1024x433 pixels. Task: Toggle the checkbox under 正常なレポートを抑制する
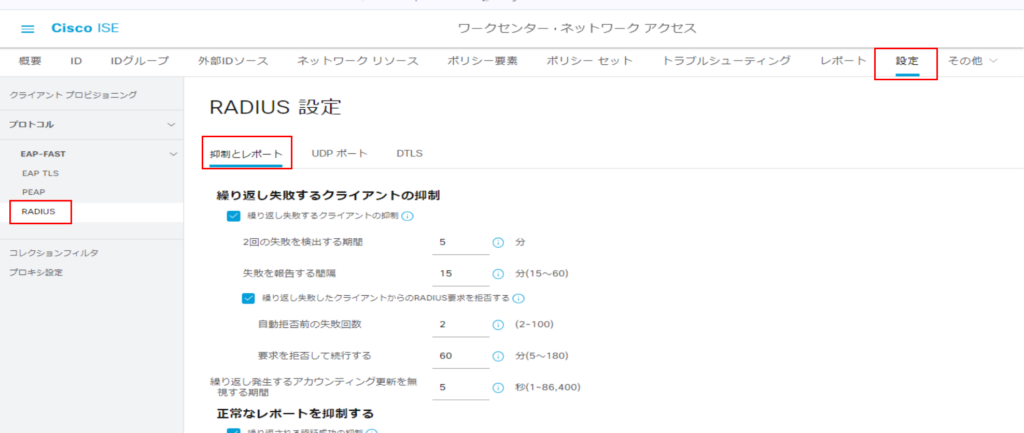point(233,431)
